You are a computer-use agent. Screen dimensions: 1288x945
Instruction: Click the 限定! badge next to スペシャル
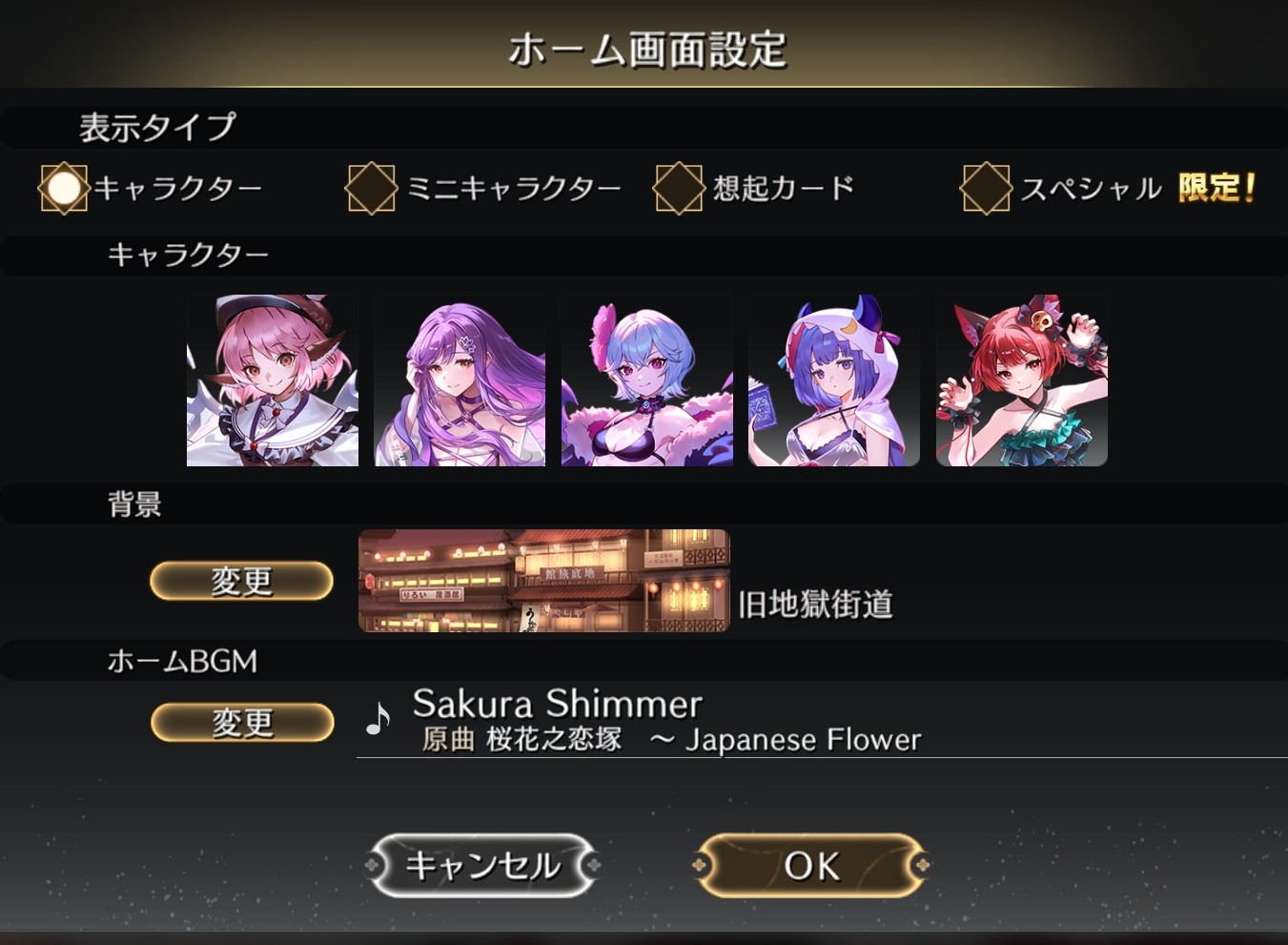1217,187
